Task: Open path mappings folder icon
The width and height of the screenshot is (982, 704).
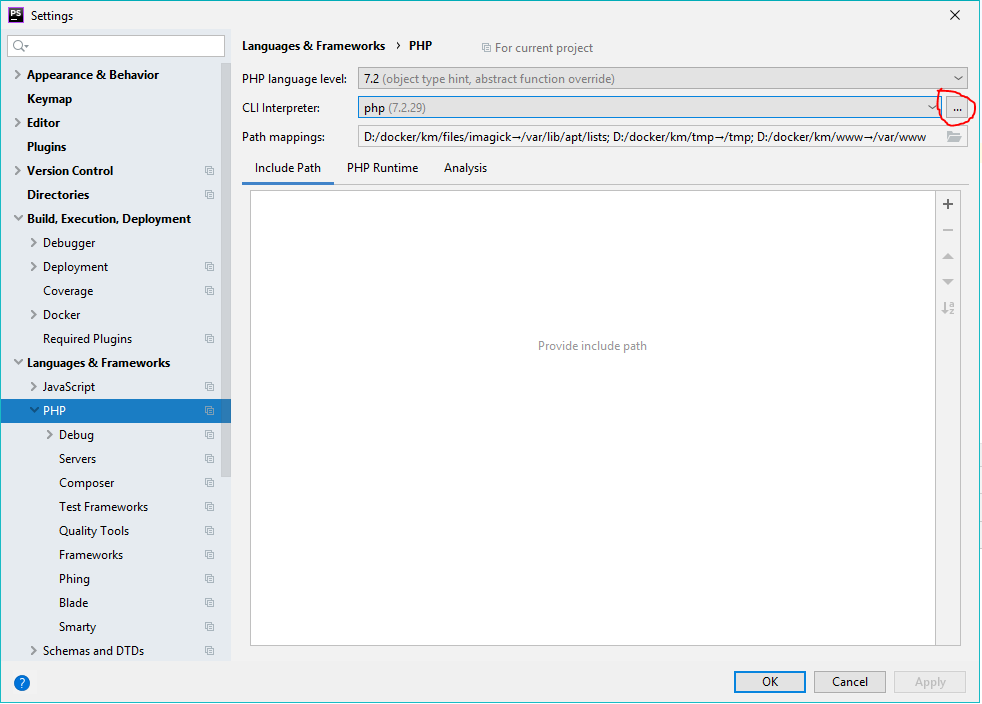Action: pos(954,137)
